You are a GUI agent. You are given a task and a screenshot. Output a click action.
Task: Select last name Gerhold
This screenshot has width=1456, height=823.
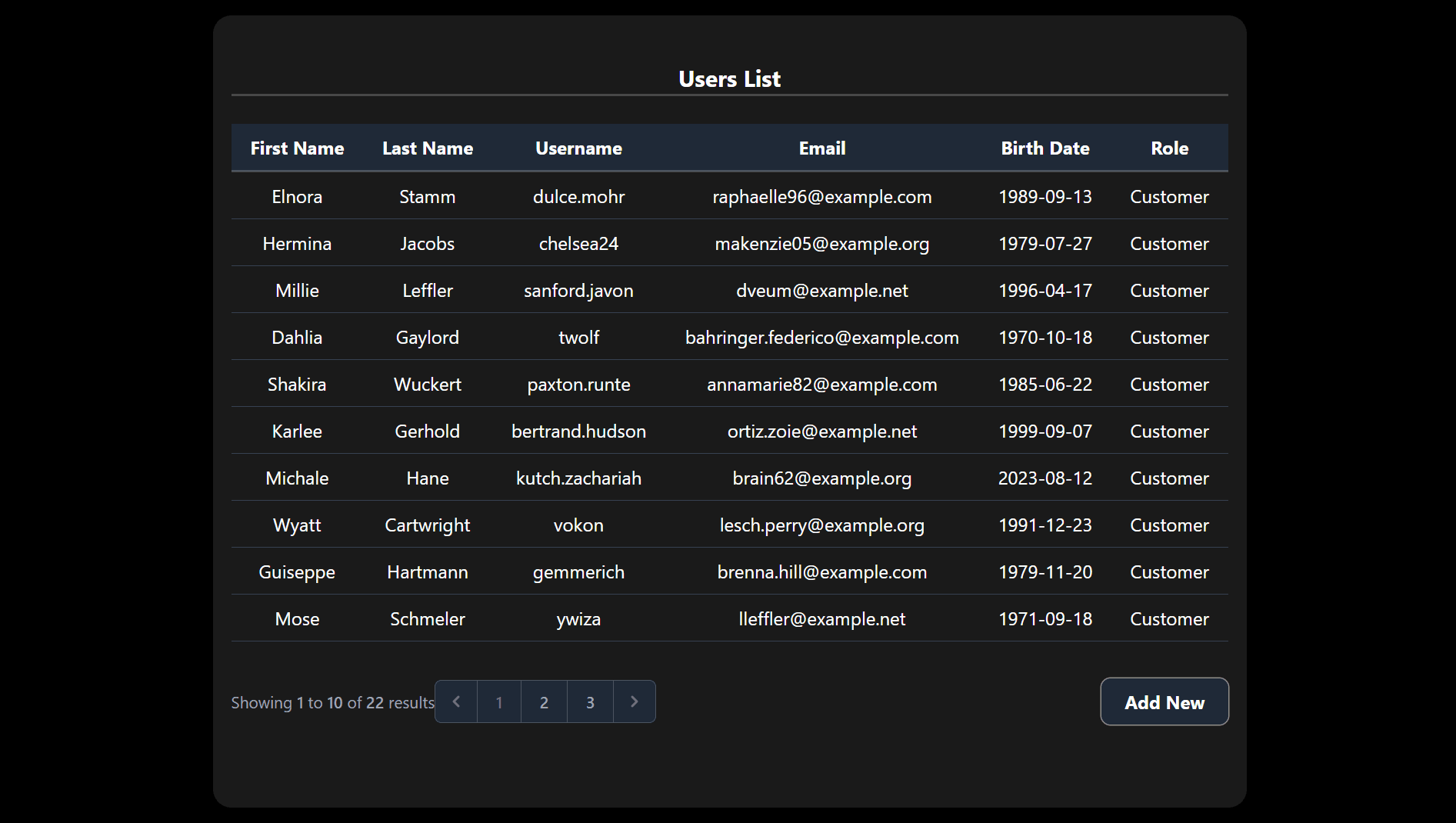point(428,431)
